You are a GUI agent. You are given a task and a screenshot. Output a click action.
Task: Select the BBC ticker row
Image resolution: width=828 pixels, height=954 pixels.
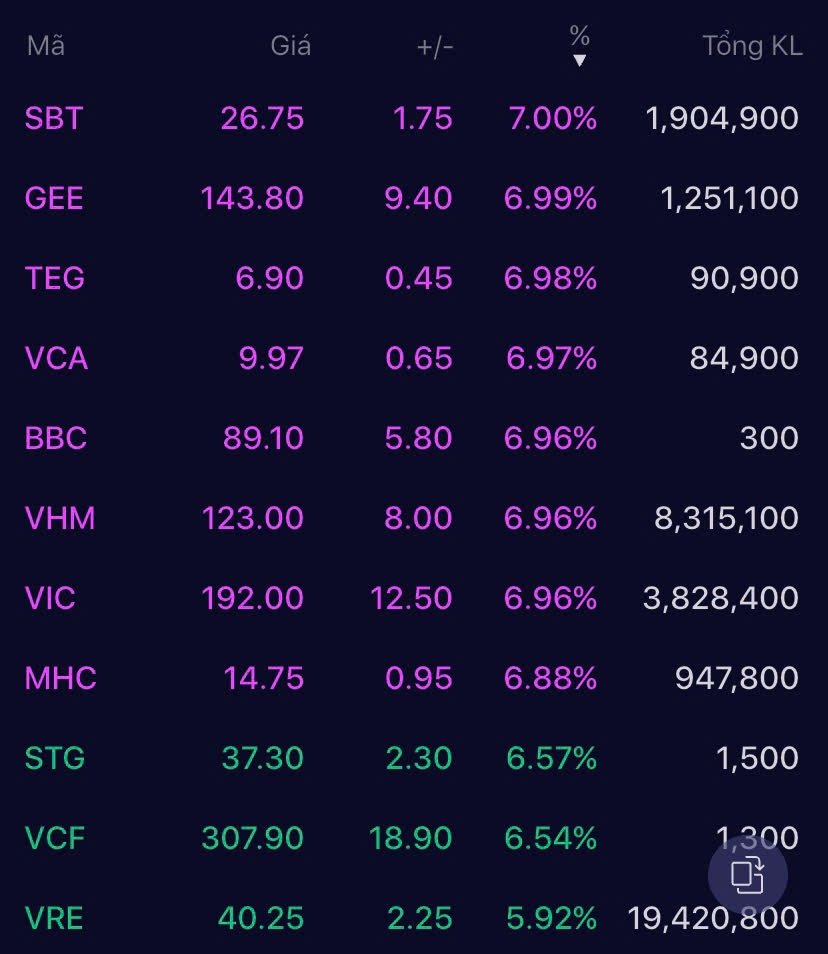(56, 438)
